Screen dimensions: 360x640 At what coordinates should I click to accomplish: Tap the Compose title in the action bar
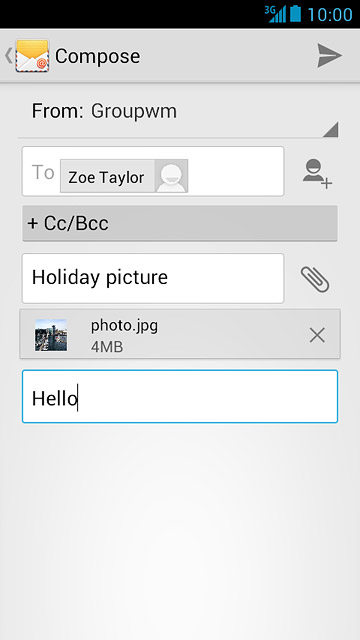pos(98,56)
